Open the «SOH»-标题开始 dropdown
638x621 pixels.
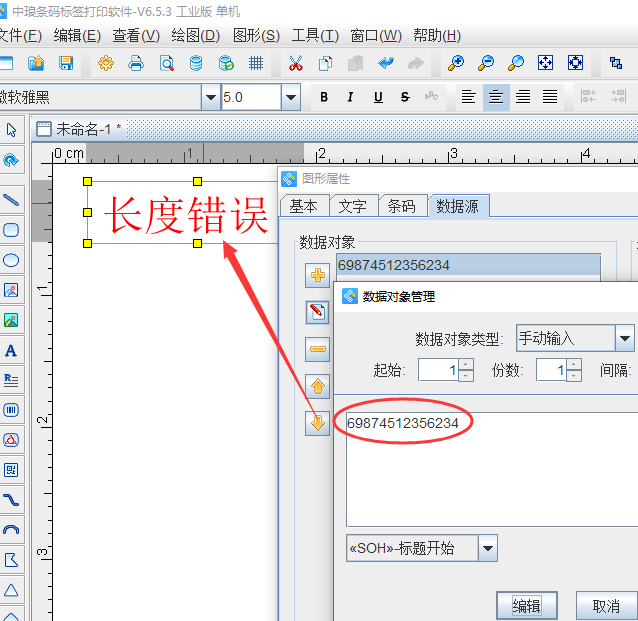click(x=488, y=548)
